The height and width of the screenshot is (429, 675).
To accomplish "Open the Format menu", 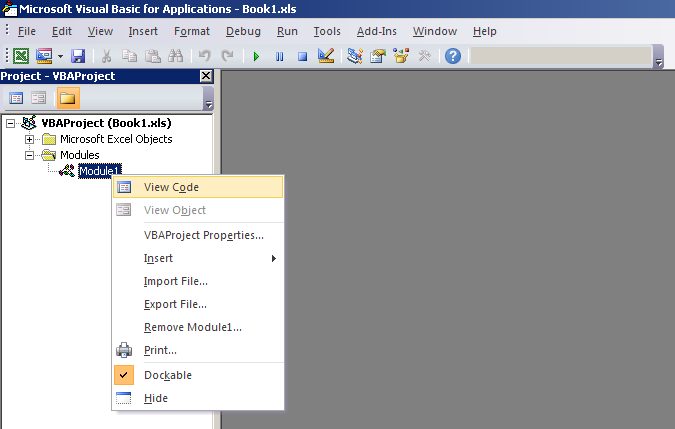I will click(x=192, y=31).
